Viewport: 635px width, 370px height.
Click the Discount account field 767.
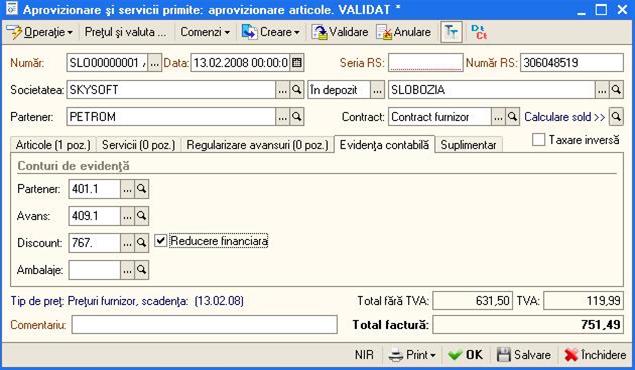click(95, 243)
